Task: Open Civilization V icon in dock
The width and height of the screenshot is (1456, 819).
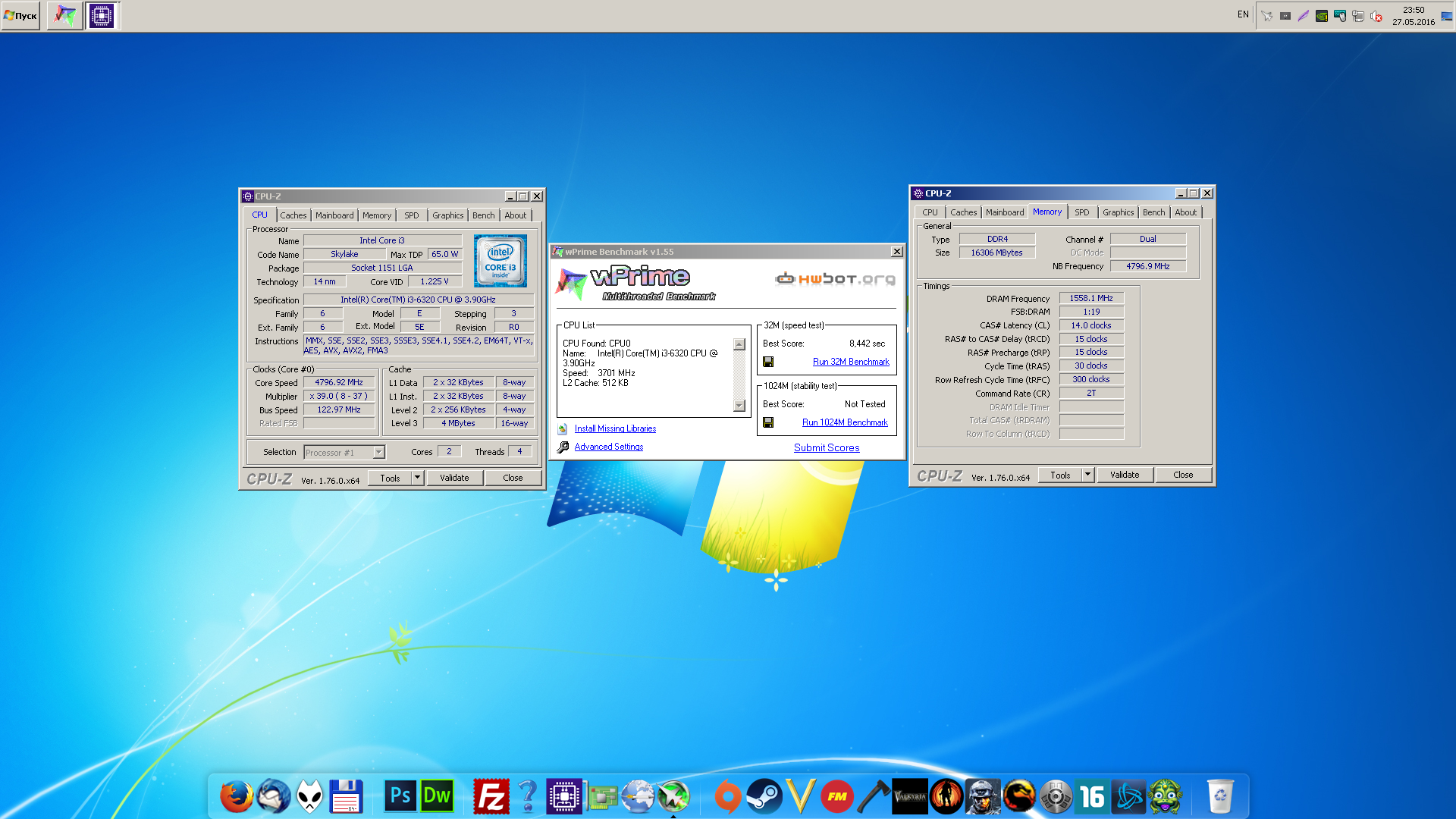Action: click(x=801, y=796)
